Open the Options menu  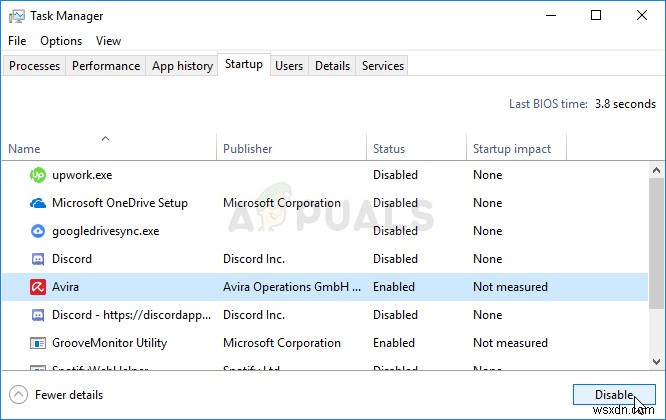click(61, 41)
